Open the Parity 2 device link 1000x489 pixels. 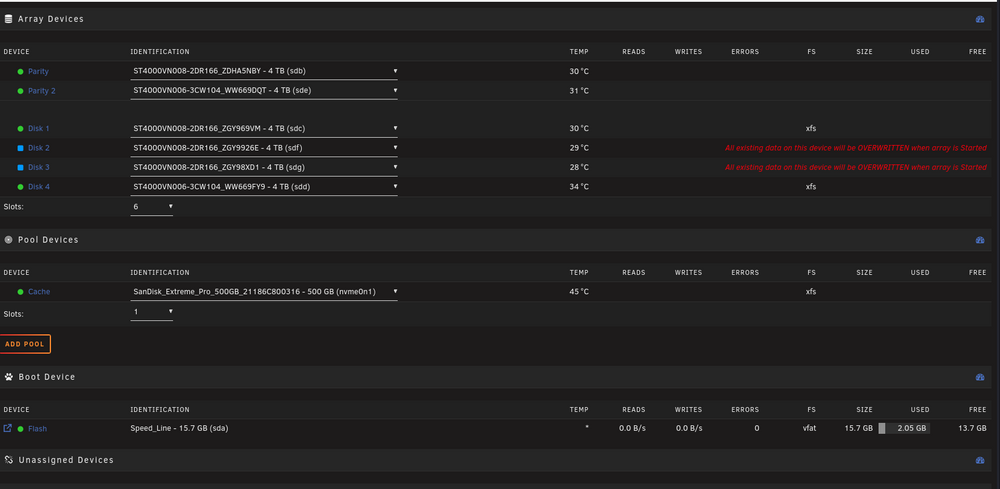coord(41,91)
